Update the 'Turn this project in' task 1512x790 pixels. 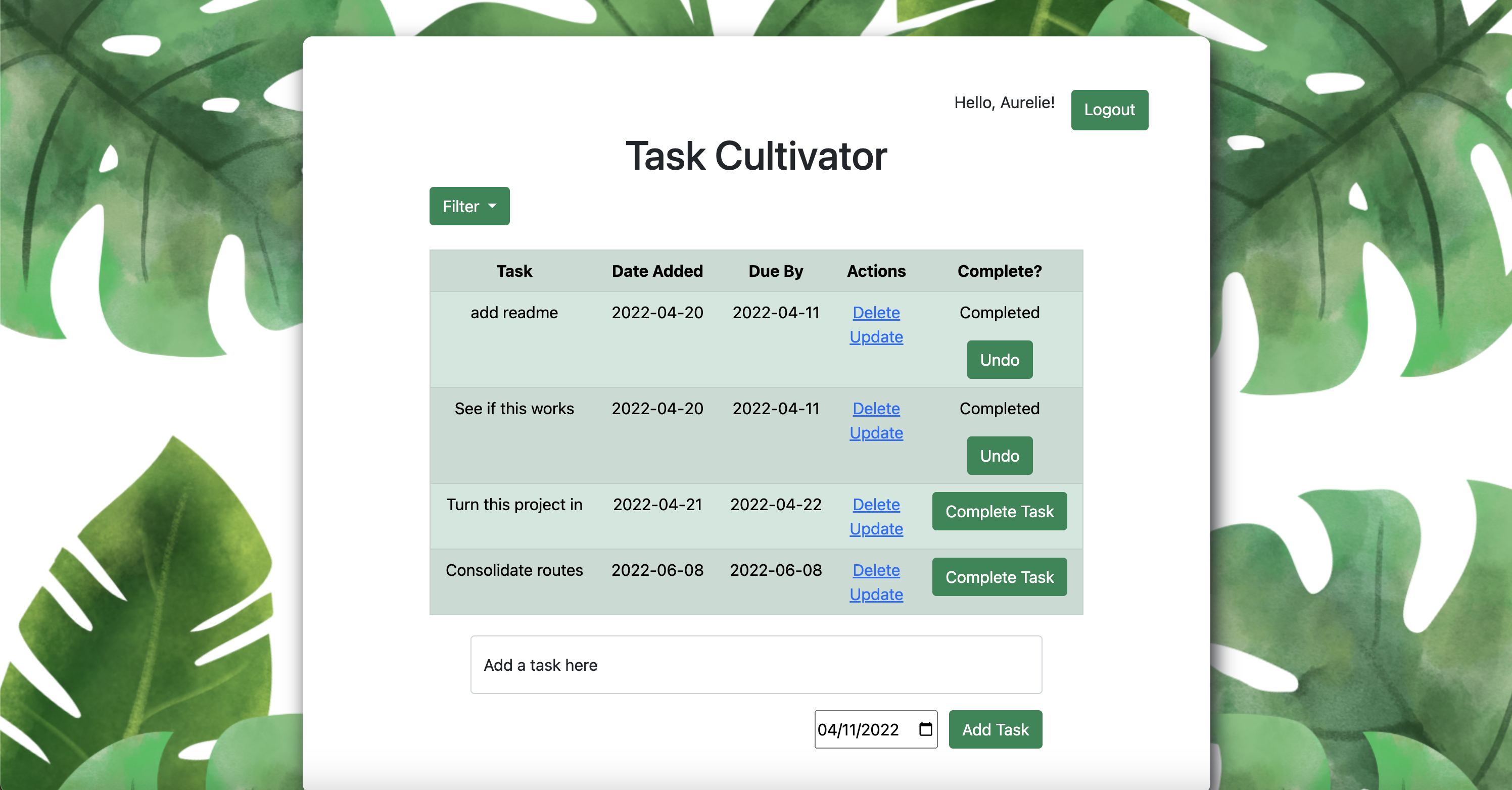coord(876,529)
